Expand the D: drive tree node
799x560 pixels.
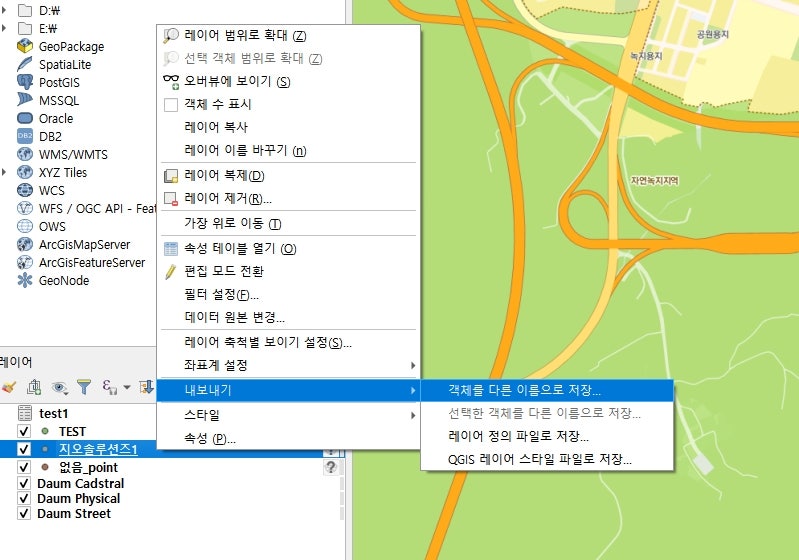coord(4,10)
